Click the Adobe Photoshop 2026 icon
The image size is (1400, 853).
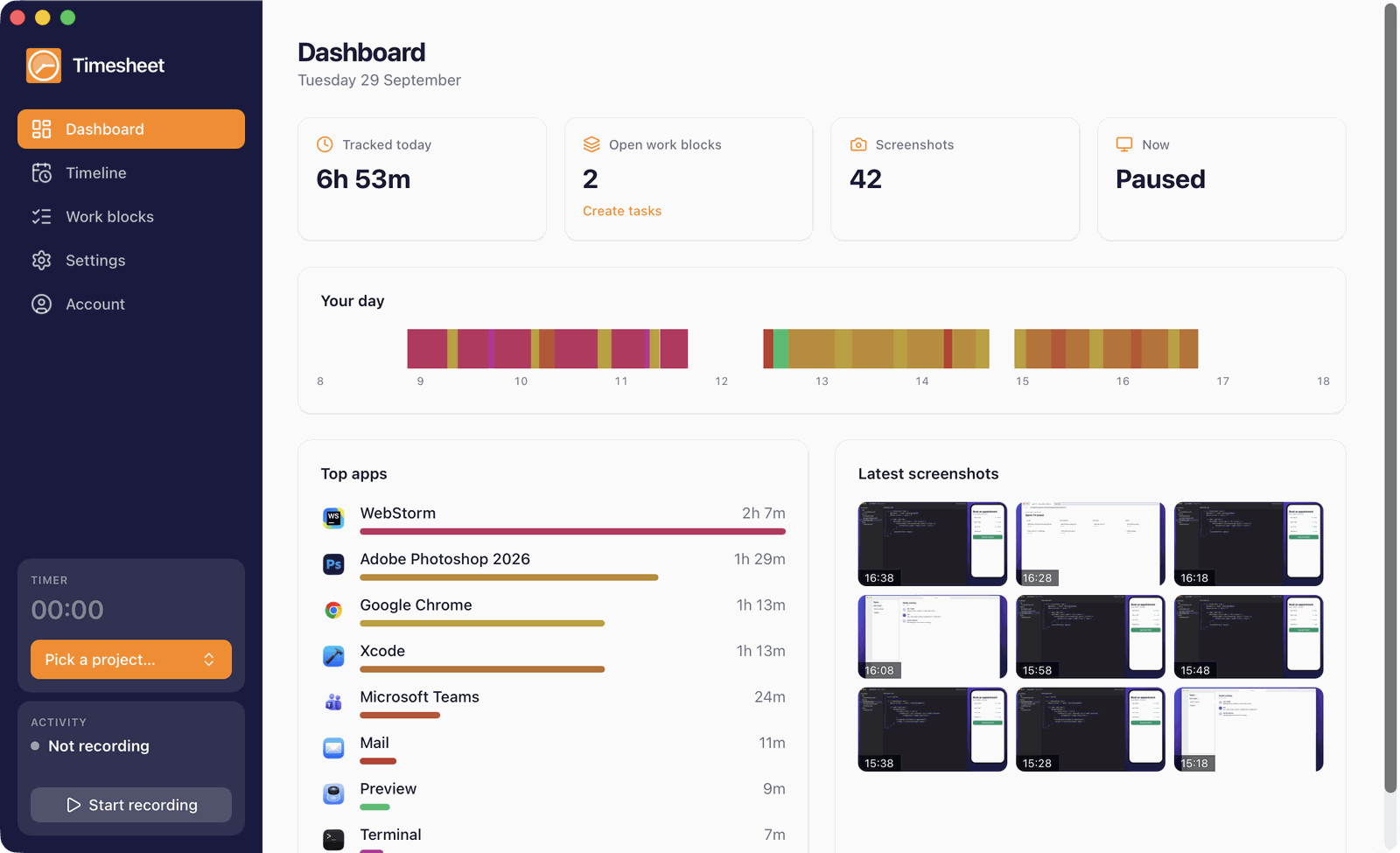coord(333,564)
